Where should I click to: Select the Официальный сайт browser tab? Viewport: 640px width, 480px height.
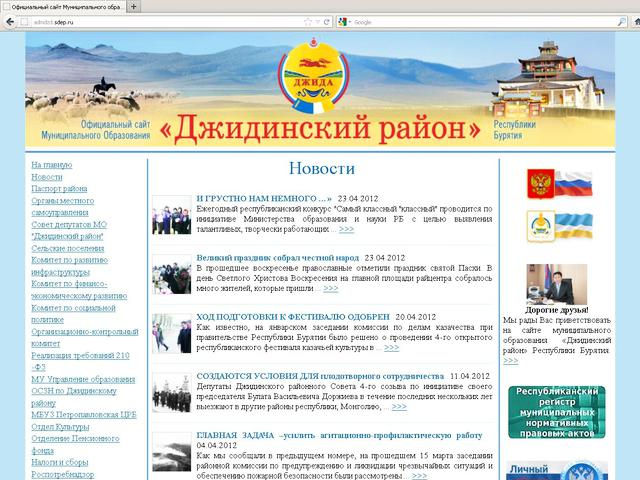tap(63, 7)
